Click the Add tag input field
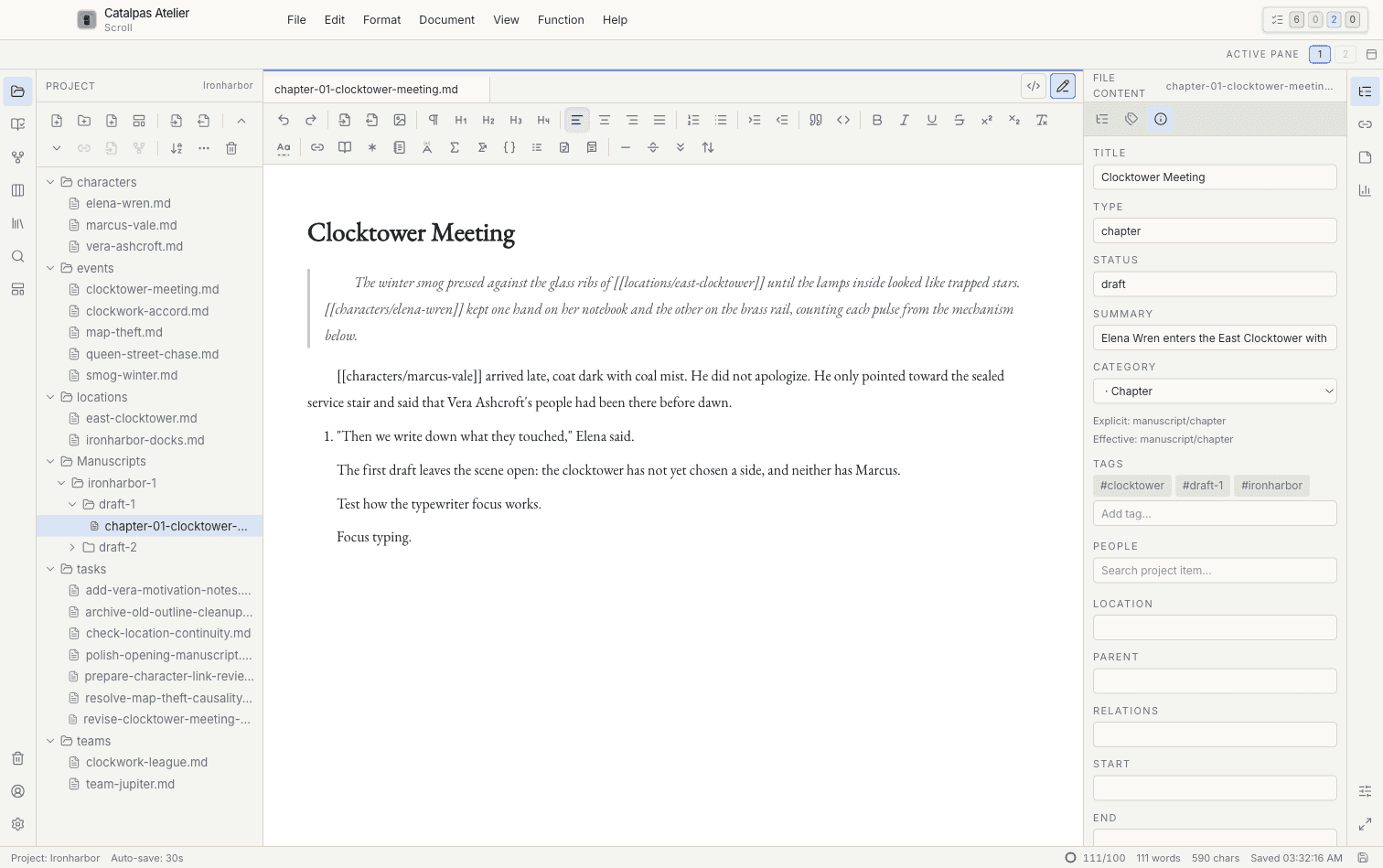This screenshot has width=1383, height=868. click(1215, 513)
